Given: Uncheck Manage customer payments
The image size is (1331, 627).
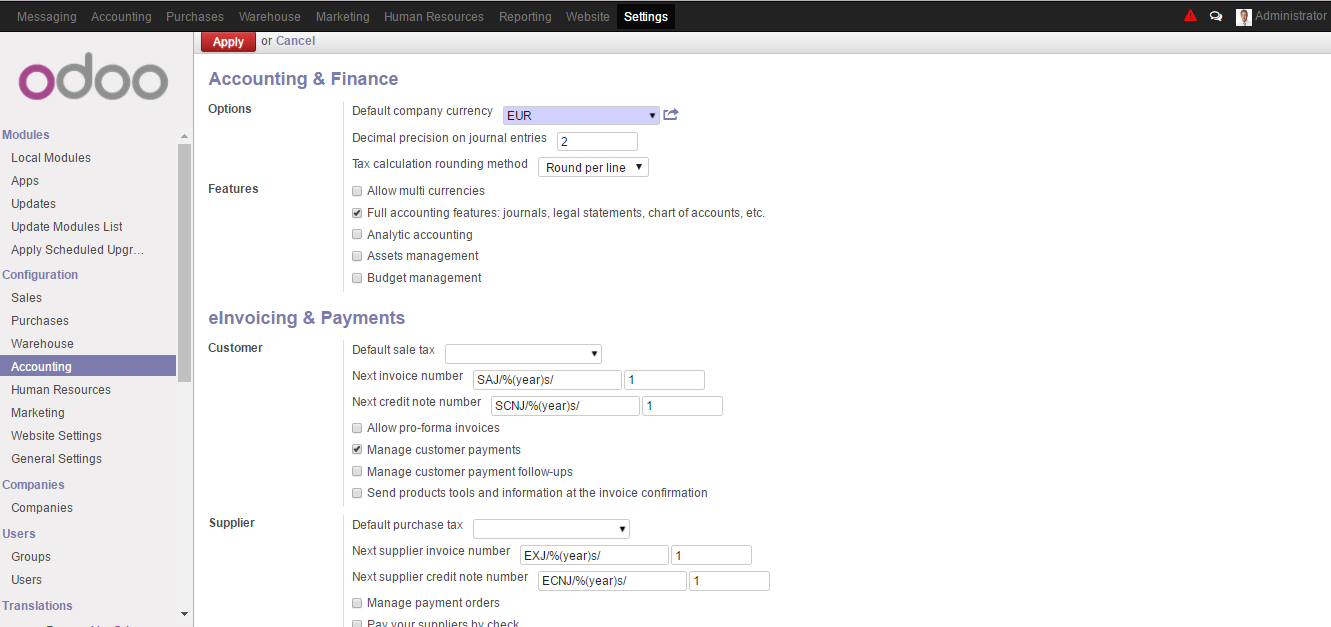Looking at the screenshot, I should 357,449.
